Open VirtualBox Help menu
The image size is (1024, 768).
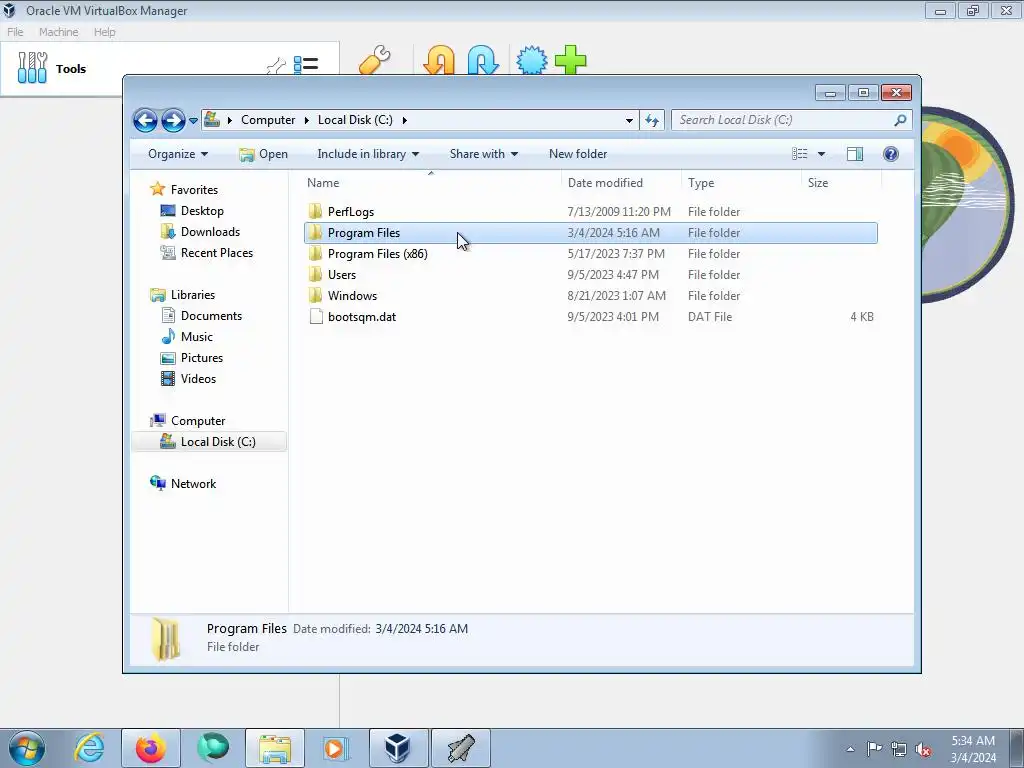pyautogui.click(x=104, y=32)
